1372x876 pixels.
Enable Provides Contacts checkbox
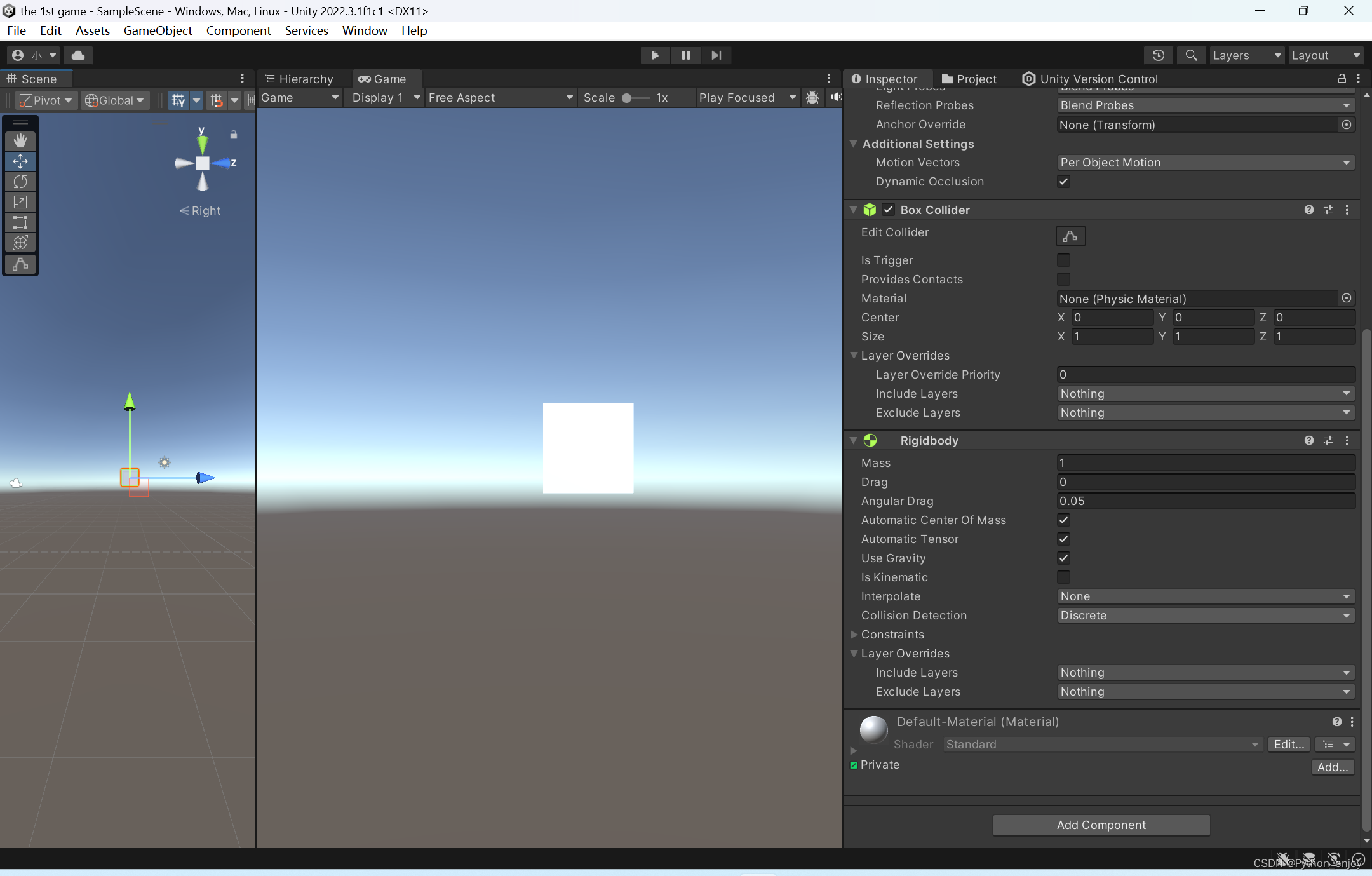coord(1064,280)
